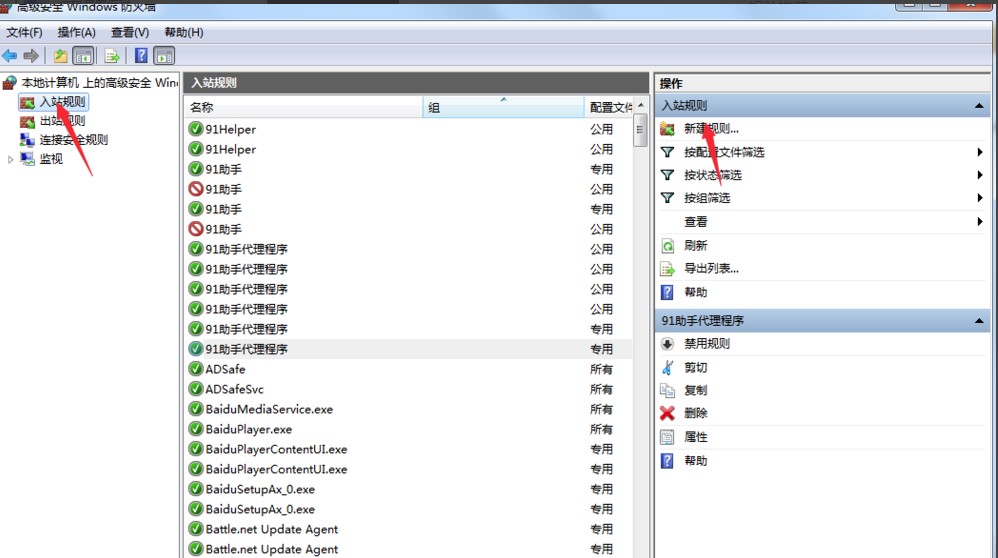Select the BaiduMediaService.exe rule

coord(408,409)
